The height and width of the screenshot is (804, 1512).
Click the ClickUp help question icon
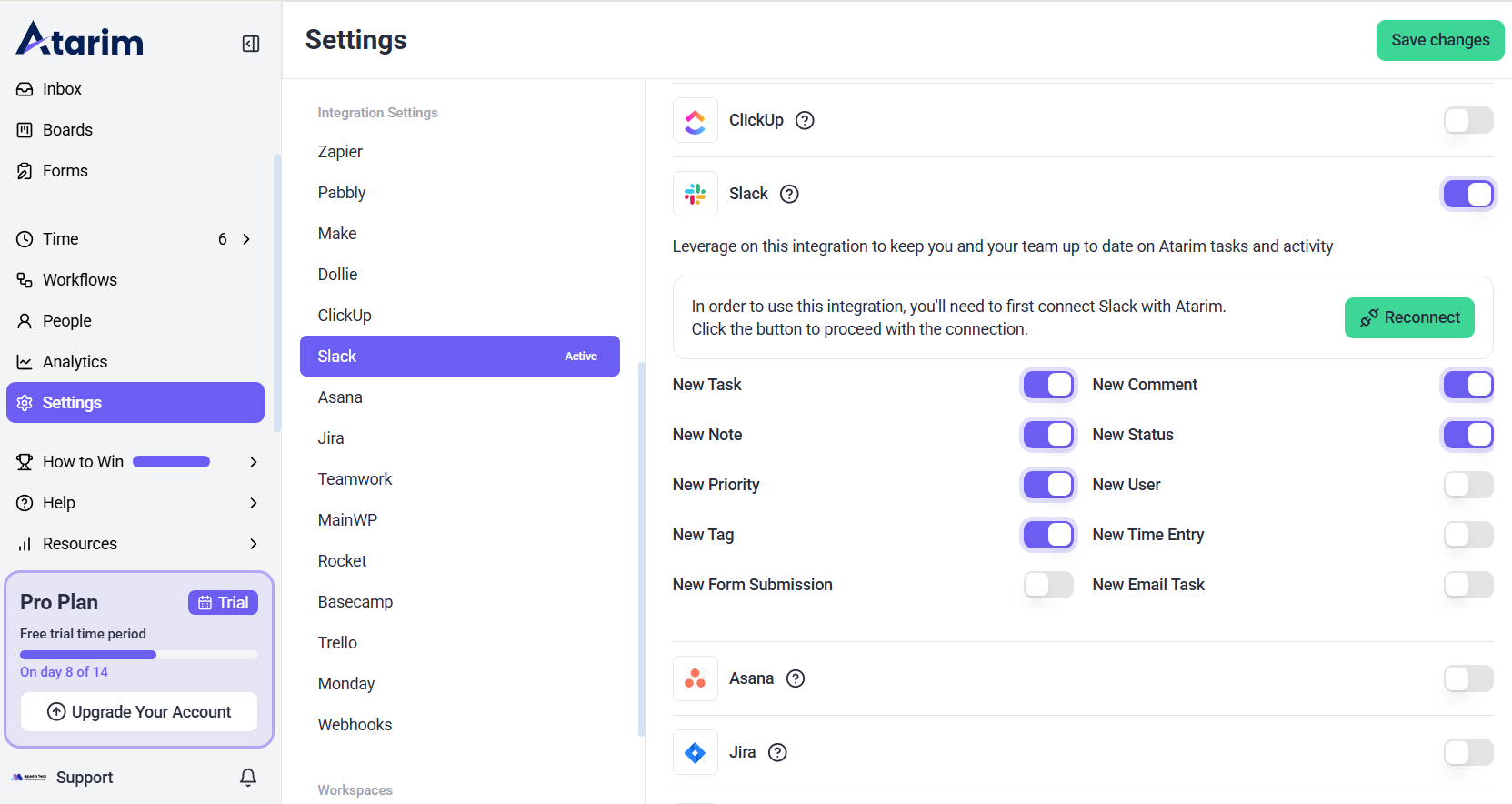(x=805, y=120)
